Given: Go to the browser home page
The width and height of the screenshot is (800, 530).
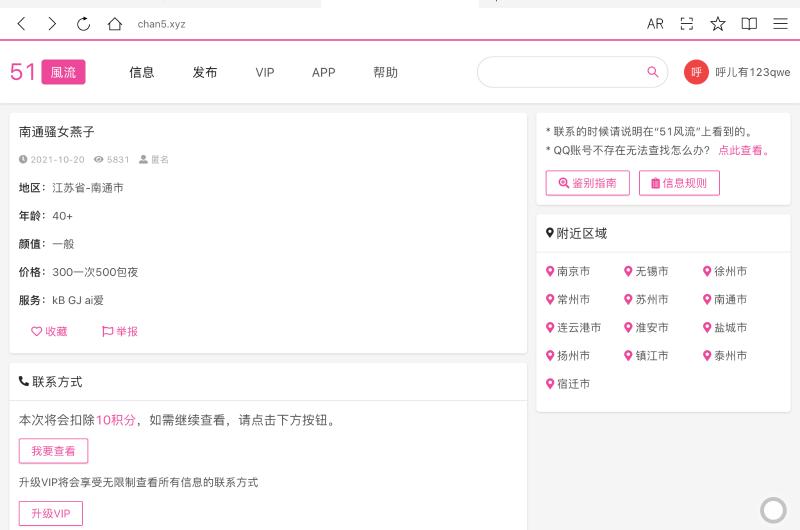Looking at the screenshot, I should point(114,24).
